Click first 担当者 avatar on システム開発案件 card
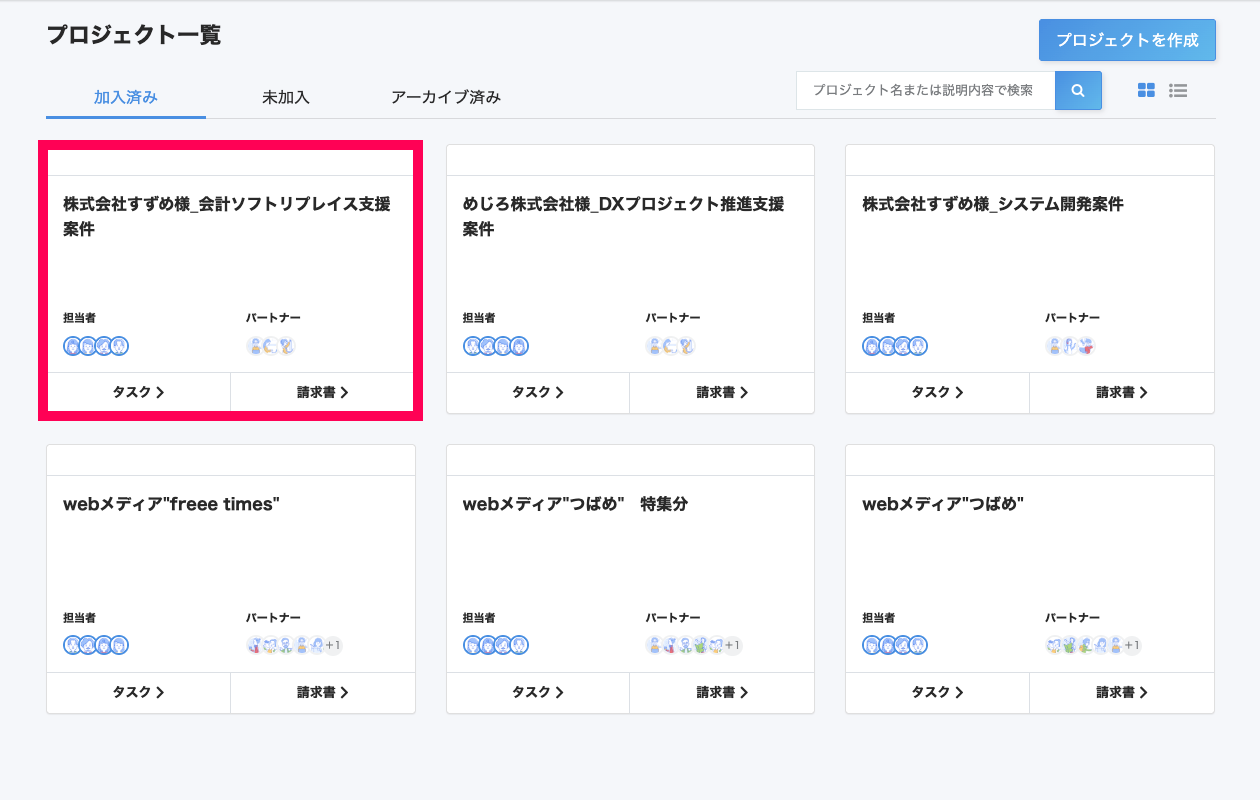This screenshot has width=1260, height=800. [872, 346]
